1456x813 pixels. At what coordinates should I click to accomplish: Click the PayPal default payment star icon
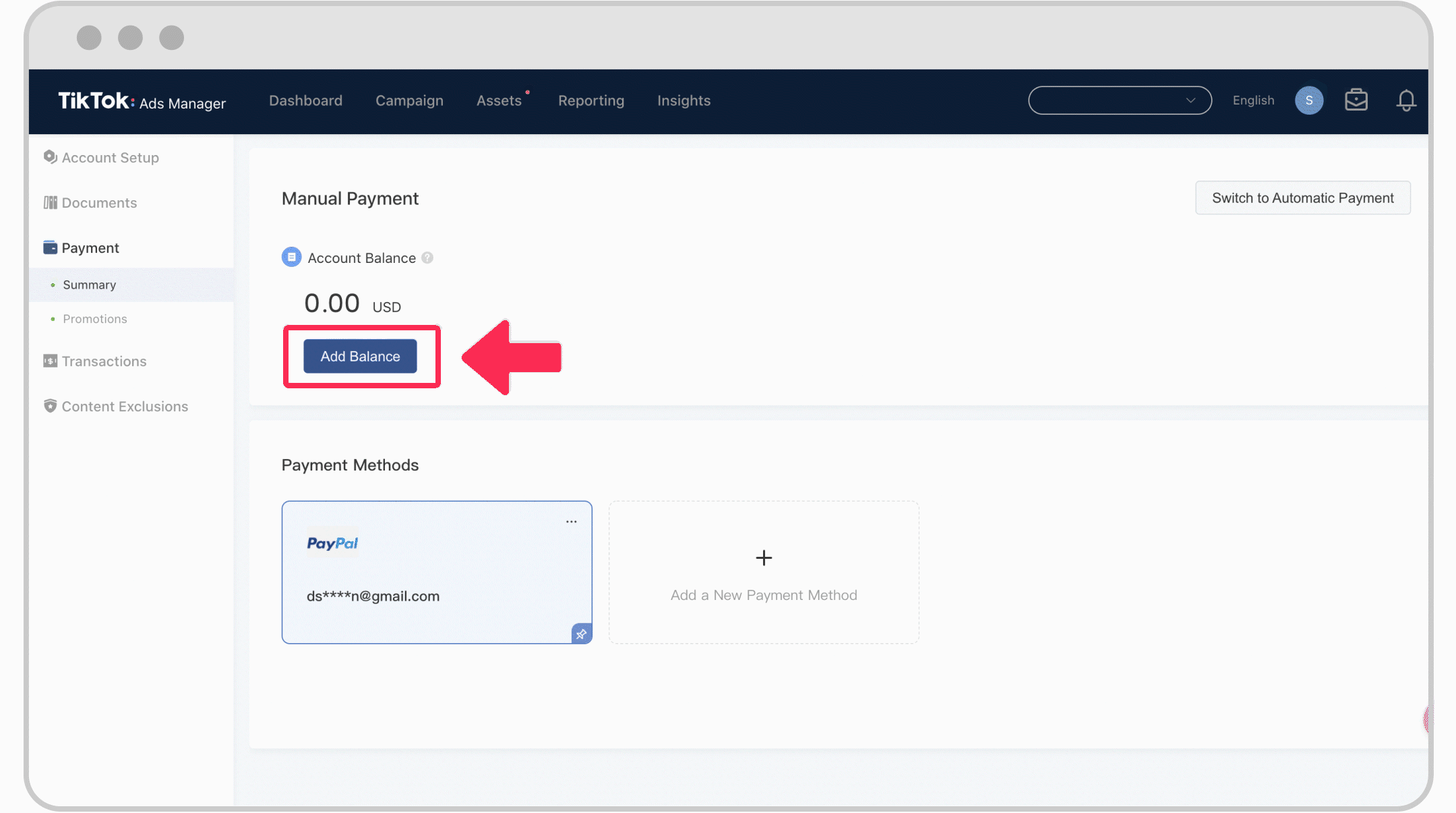click(x=581, y=634)
